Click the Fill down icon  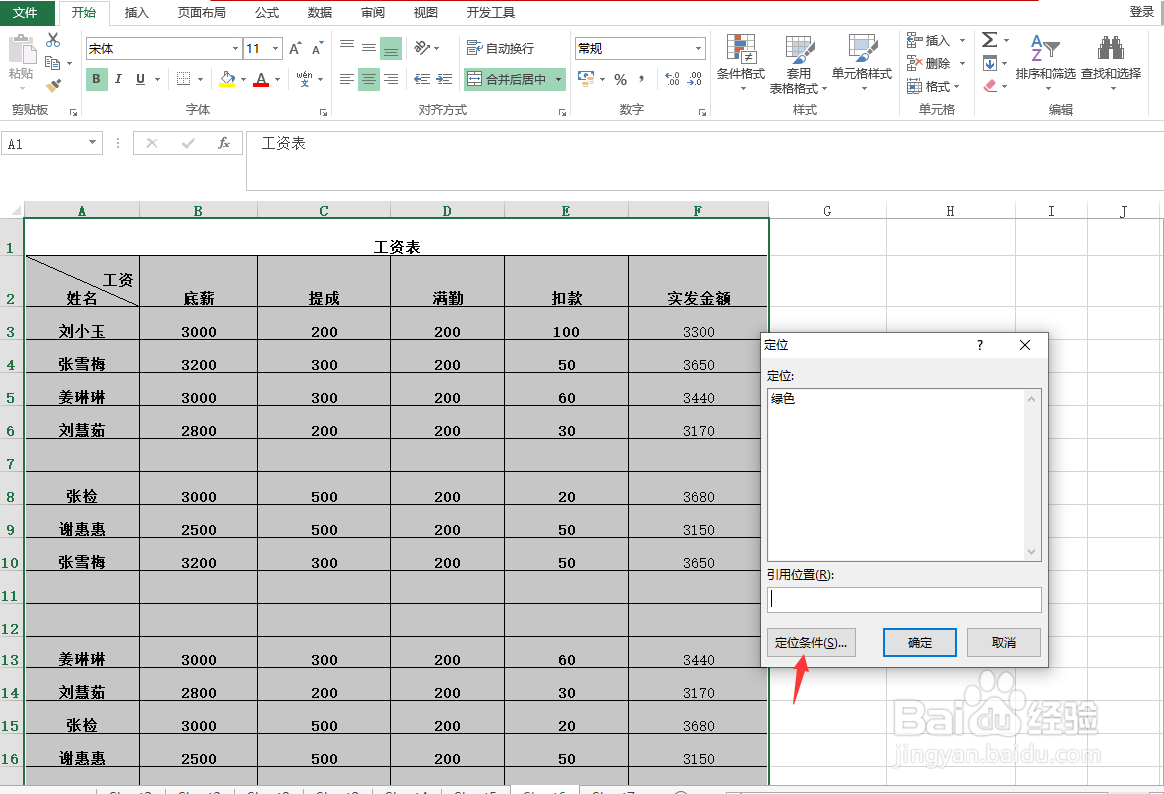tap(990, 64)
